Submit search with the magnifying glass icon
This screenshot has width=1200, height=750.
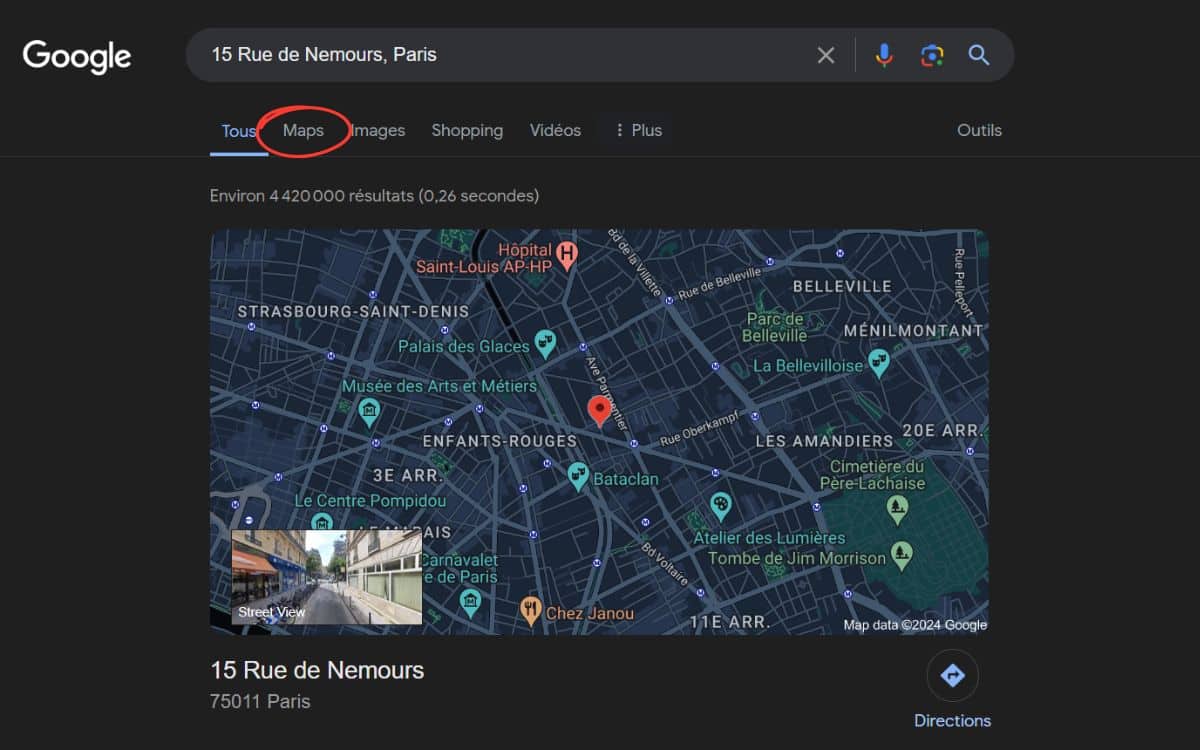(x=979, y=55)
